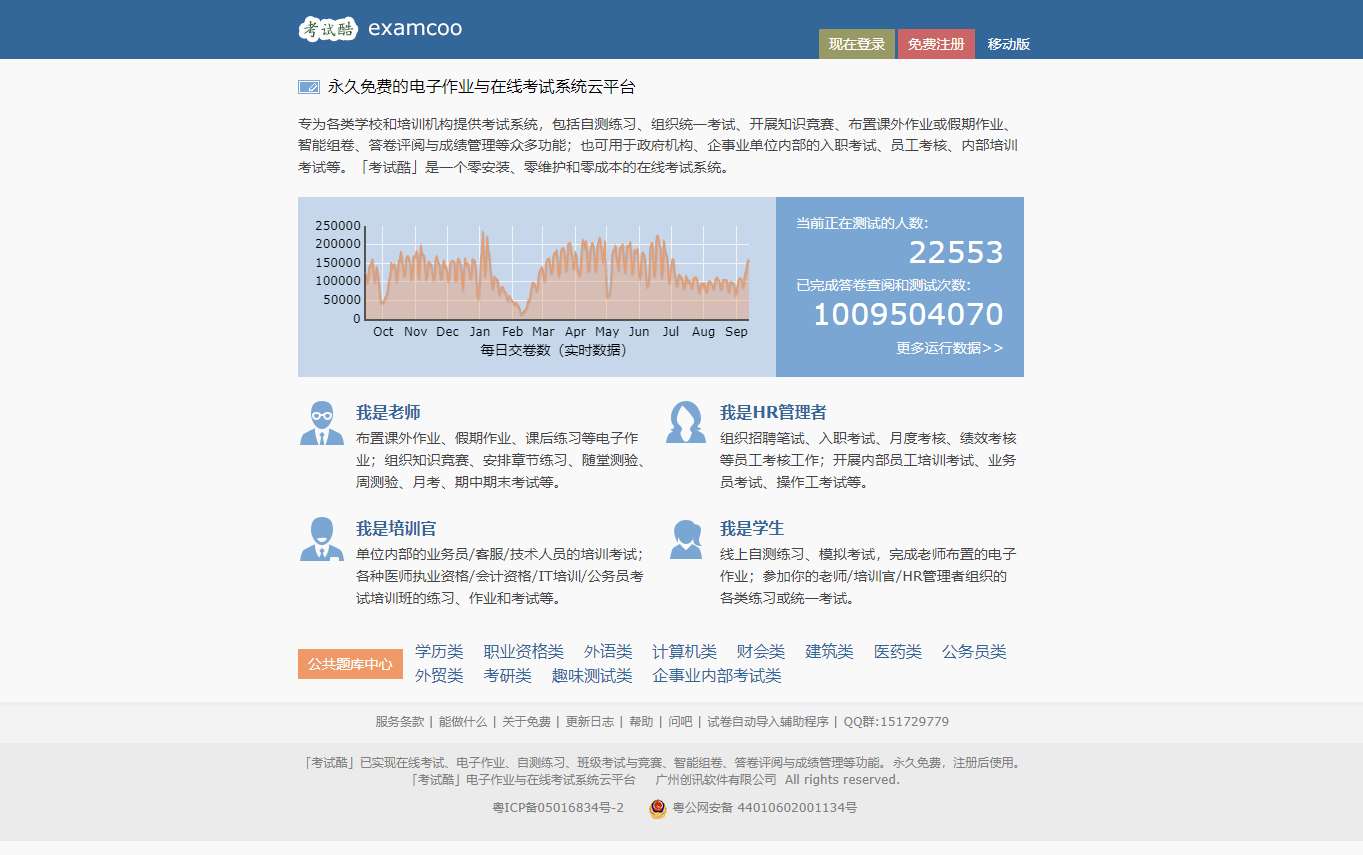Click the label 当前正在测试的人数:
Screen dimensions: 1363x855
pos(862,223)
